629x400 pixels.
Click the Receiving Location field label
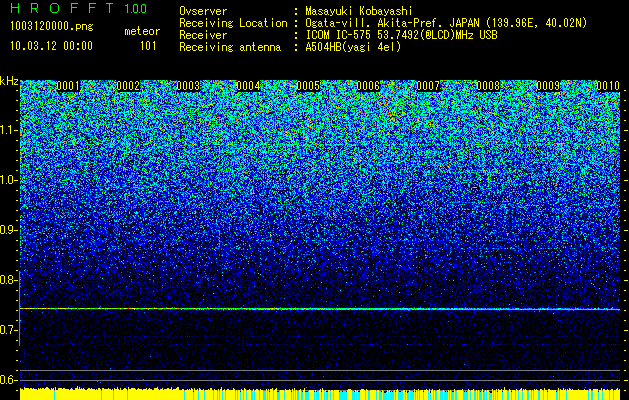coord(233,23)
